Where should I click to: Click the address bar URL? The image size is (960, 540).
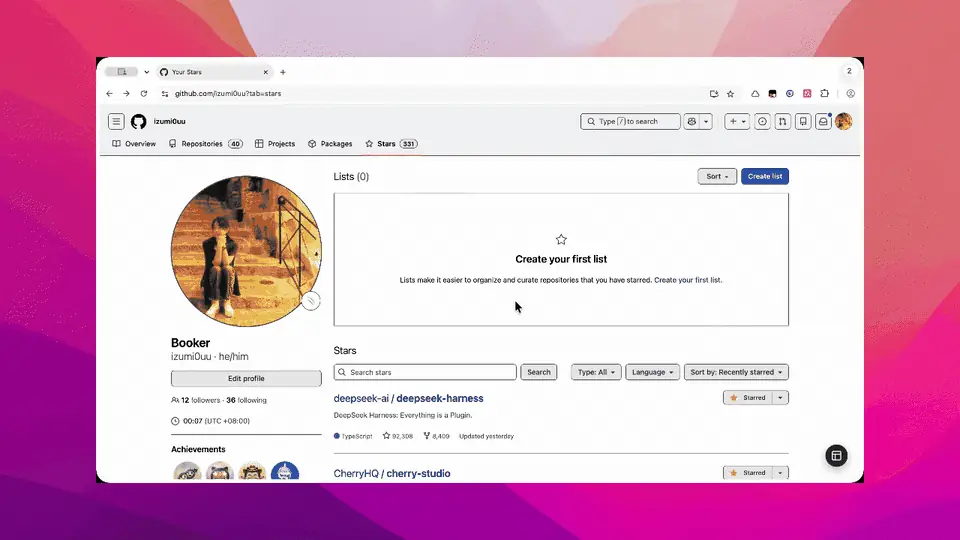point(228,94)
